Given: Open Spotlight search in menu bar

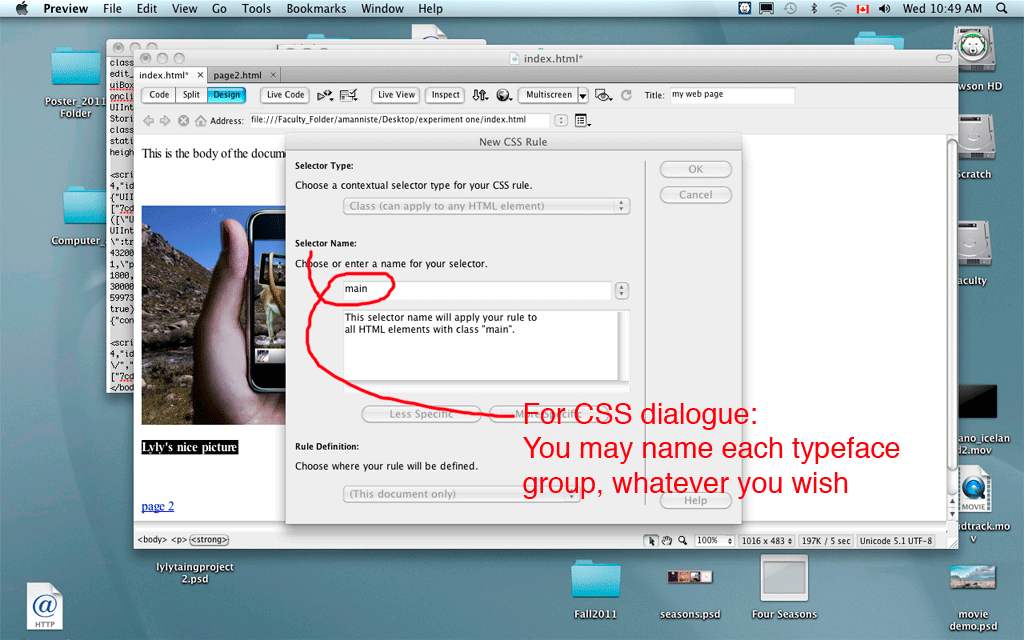Looking at the screenshot, I should coord(1001,8).
